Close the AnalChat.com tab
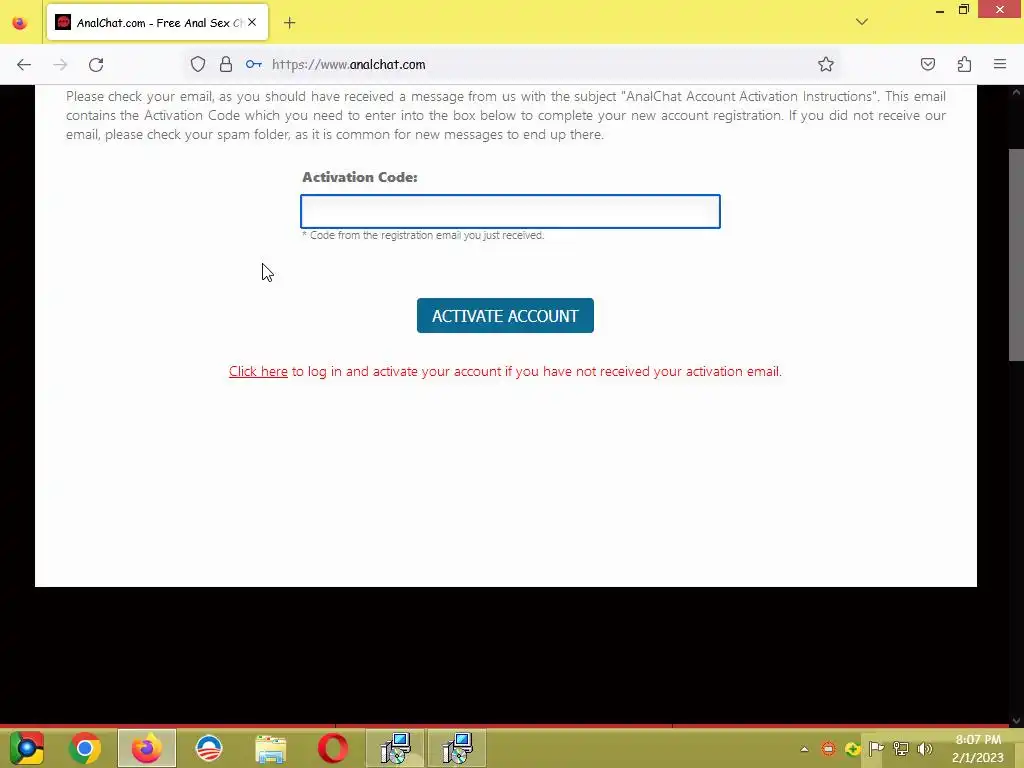Image resolution: width=1024 pixels, height=768 pixels. tap(252, 22)
